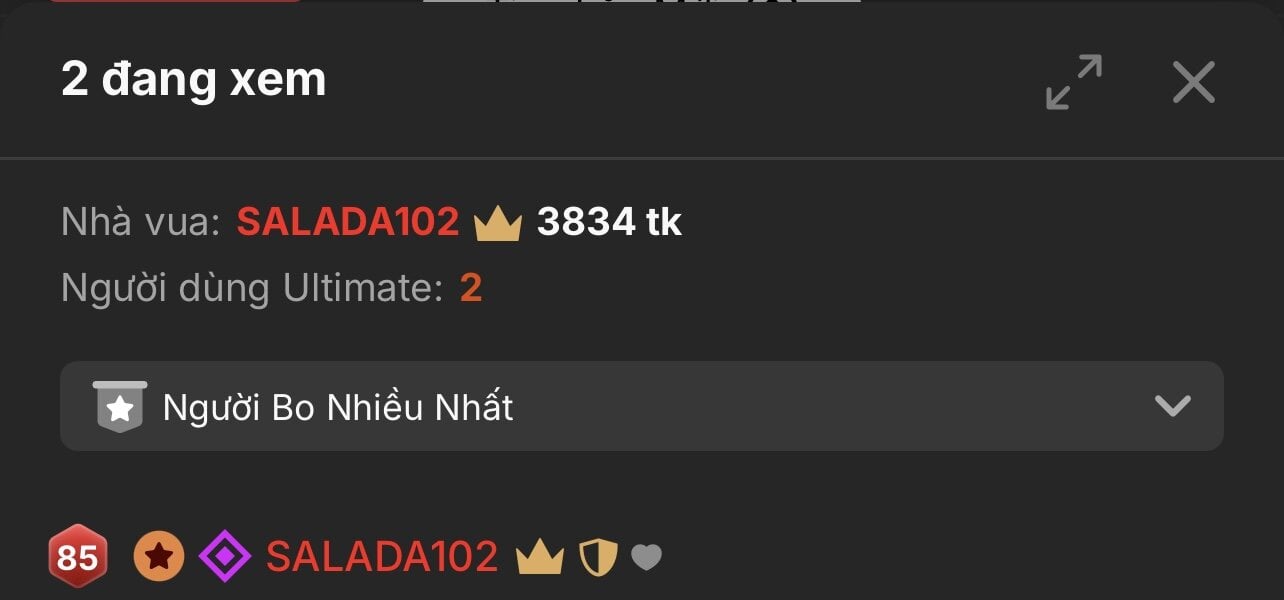The image size is (1284, 600).
Task: Click the red button strip at top edge
Action: tap(175, 1)
